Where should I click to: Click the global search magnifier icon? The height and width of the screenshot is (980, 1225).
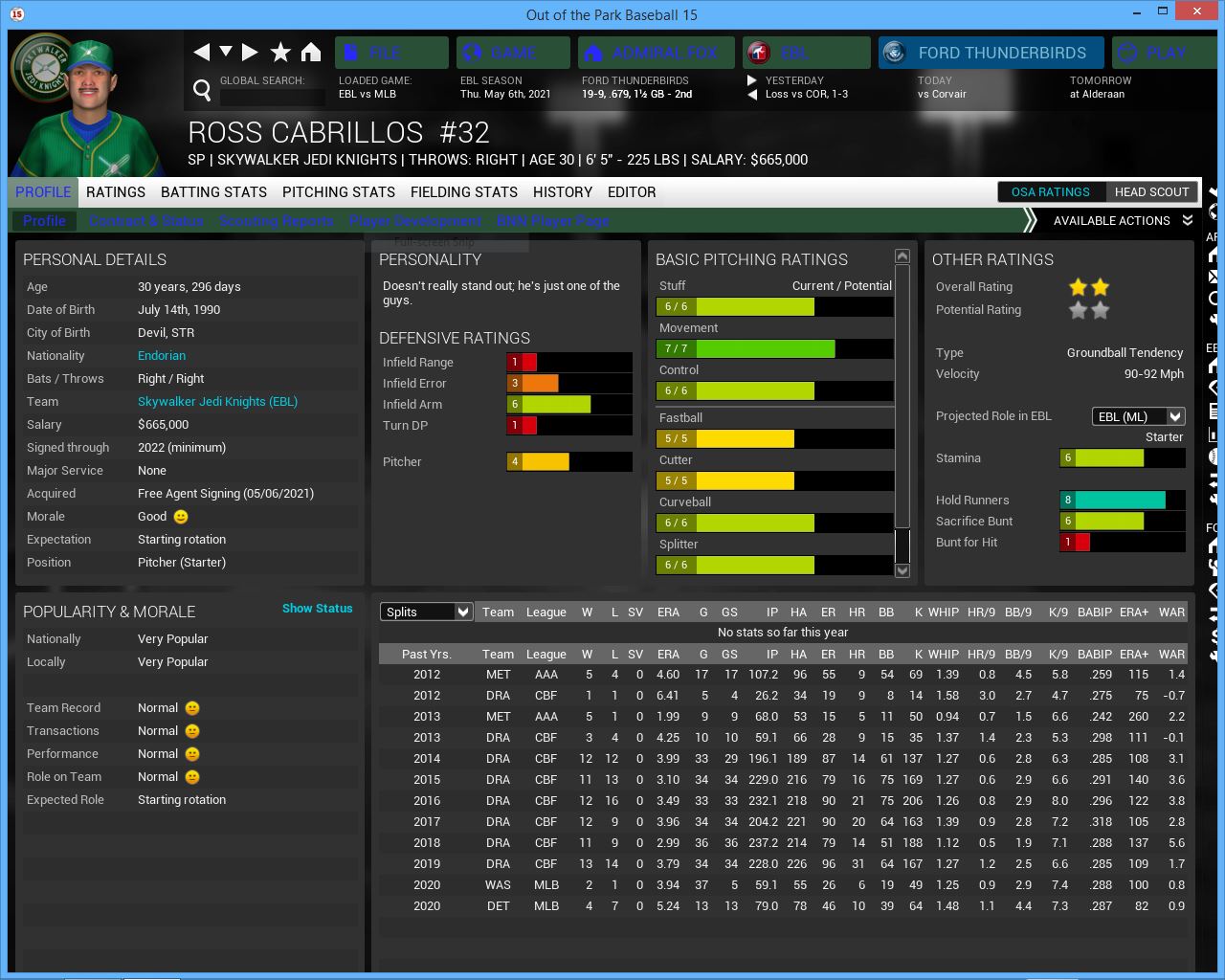202,91
